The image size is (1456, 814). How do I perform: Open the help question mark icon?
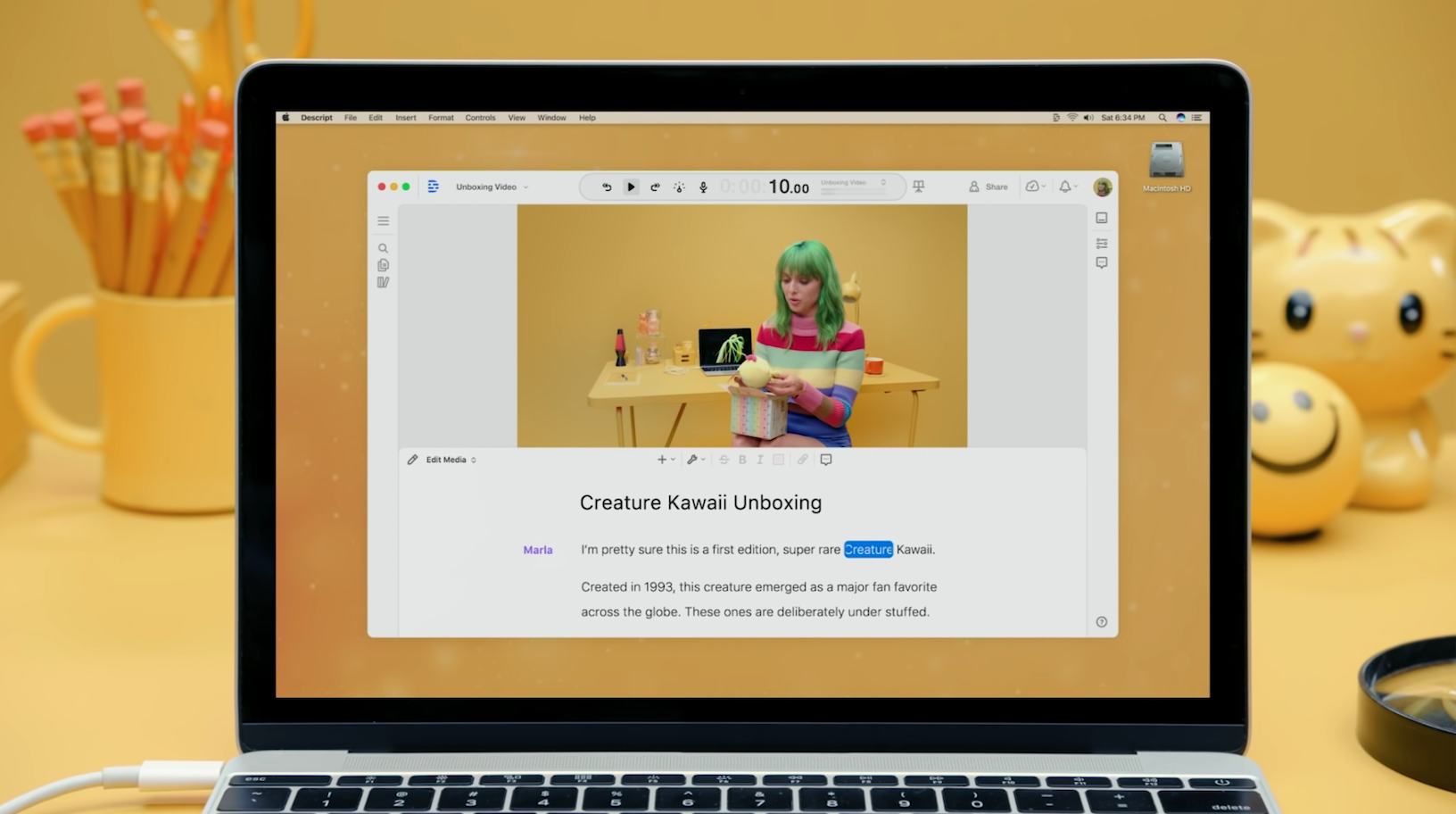pos(1102,622)
